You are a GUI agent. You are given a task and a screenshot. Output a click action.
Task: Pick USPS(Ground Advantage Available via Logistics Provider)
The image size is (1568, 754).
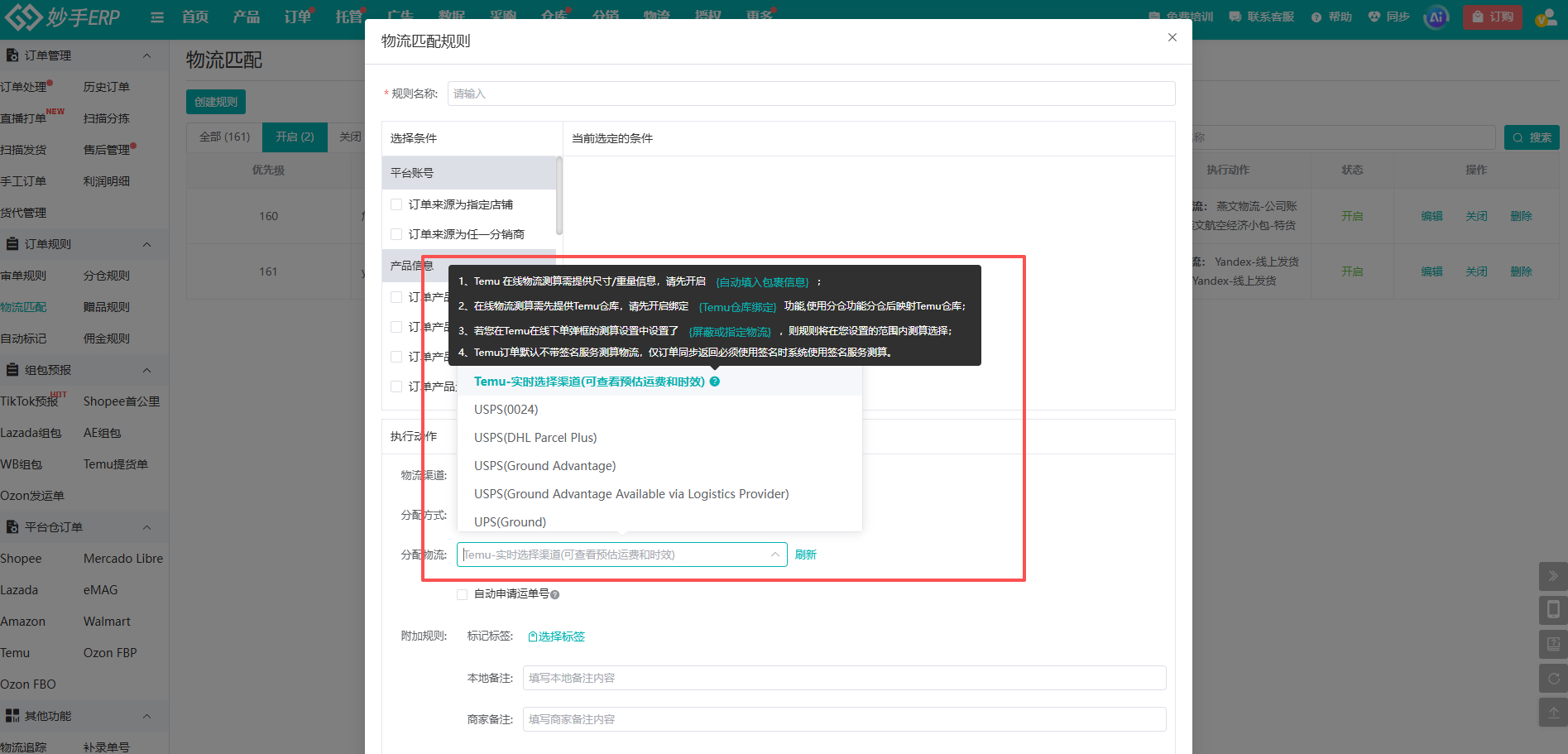tap(659, 494)
